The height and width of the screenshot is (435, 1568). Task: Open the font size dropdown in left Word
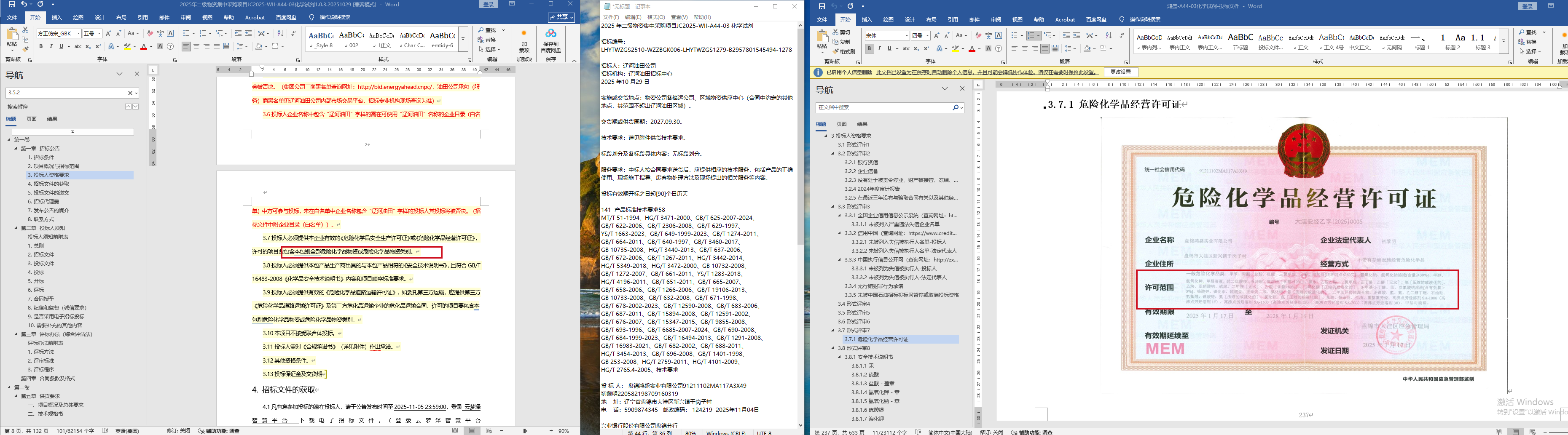pyautogui.click(x=99, y=33)
